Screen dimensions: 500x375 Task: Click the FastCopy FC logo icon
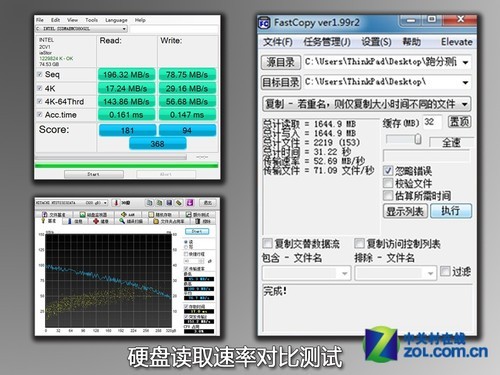tap(264, 23)
